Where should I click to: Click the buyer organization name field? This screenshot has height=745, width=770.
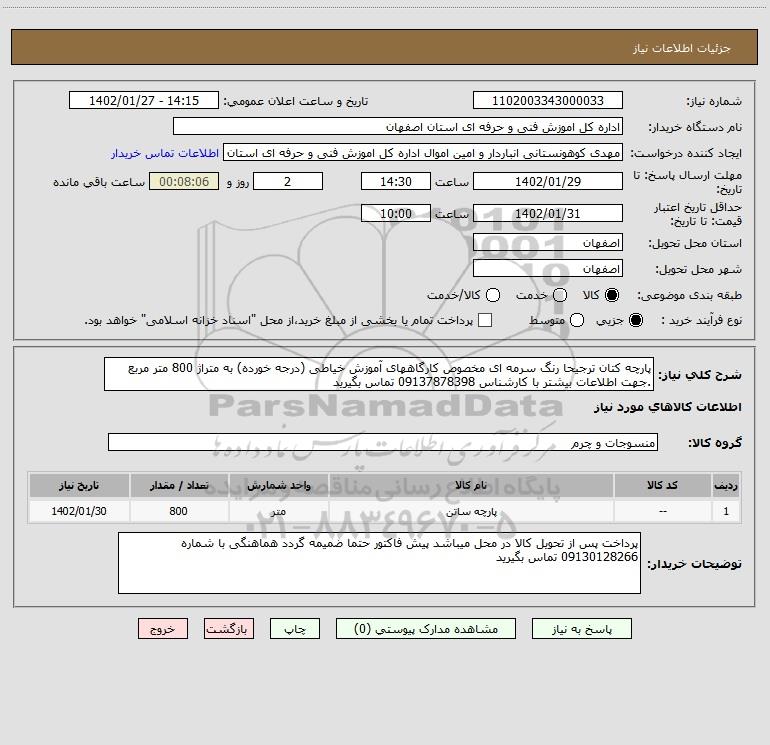click(398, 127)
